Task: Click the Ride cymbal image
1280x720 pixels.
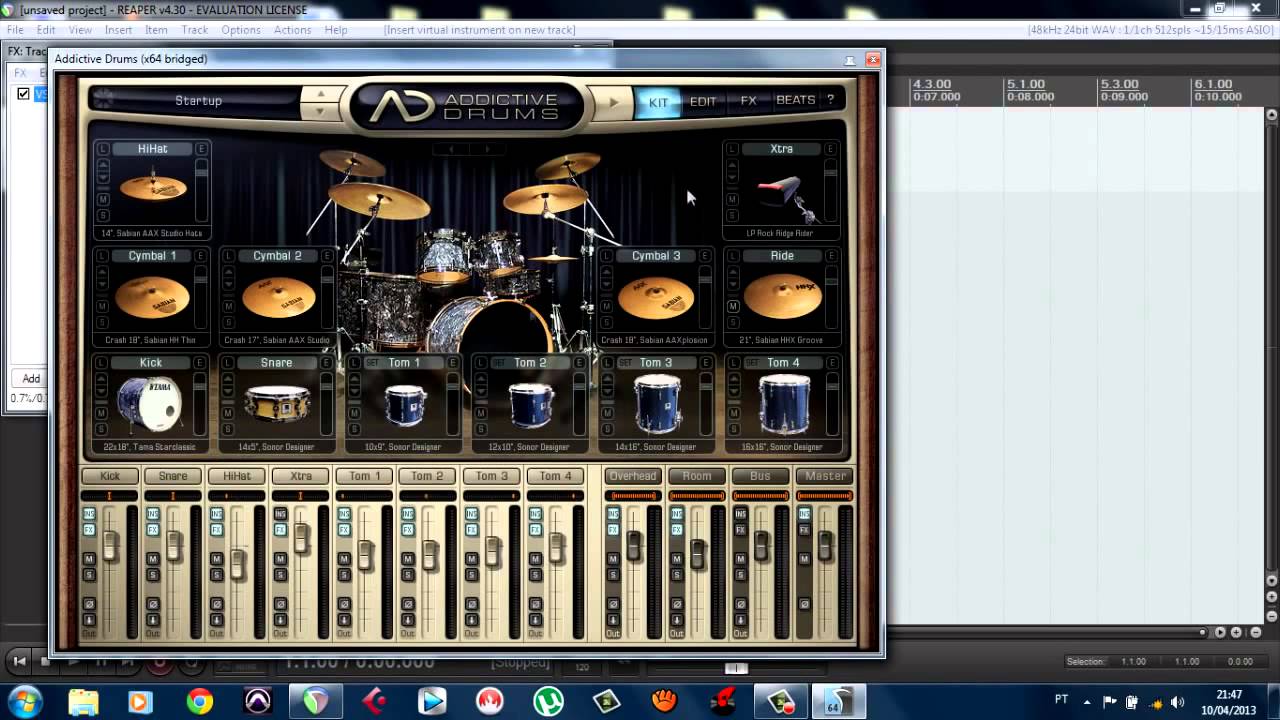Action: coord(782,297)
